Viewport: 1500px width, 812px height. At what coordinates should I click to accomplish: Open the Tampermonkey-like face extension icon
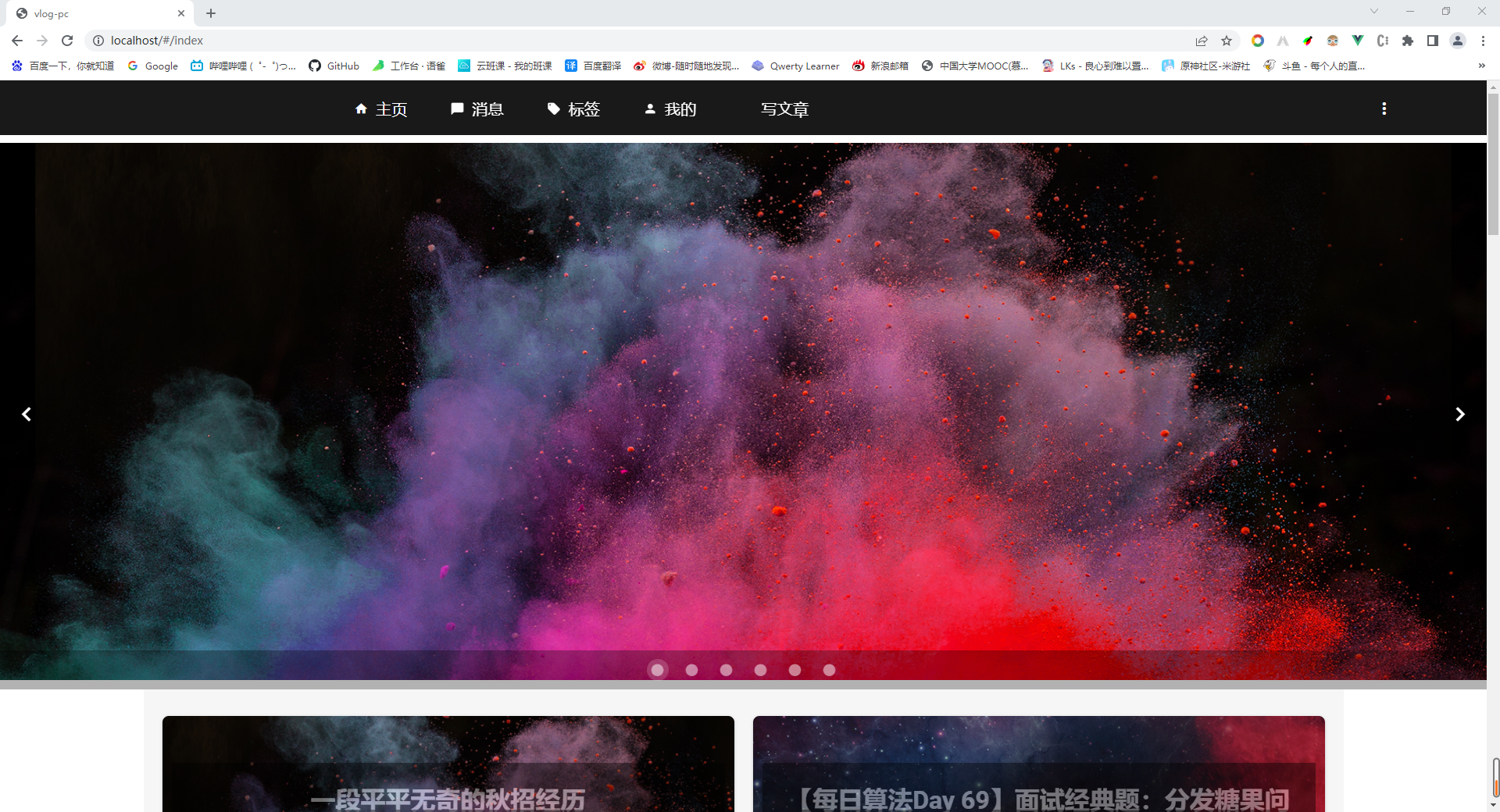click(1333, 41)
